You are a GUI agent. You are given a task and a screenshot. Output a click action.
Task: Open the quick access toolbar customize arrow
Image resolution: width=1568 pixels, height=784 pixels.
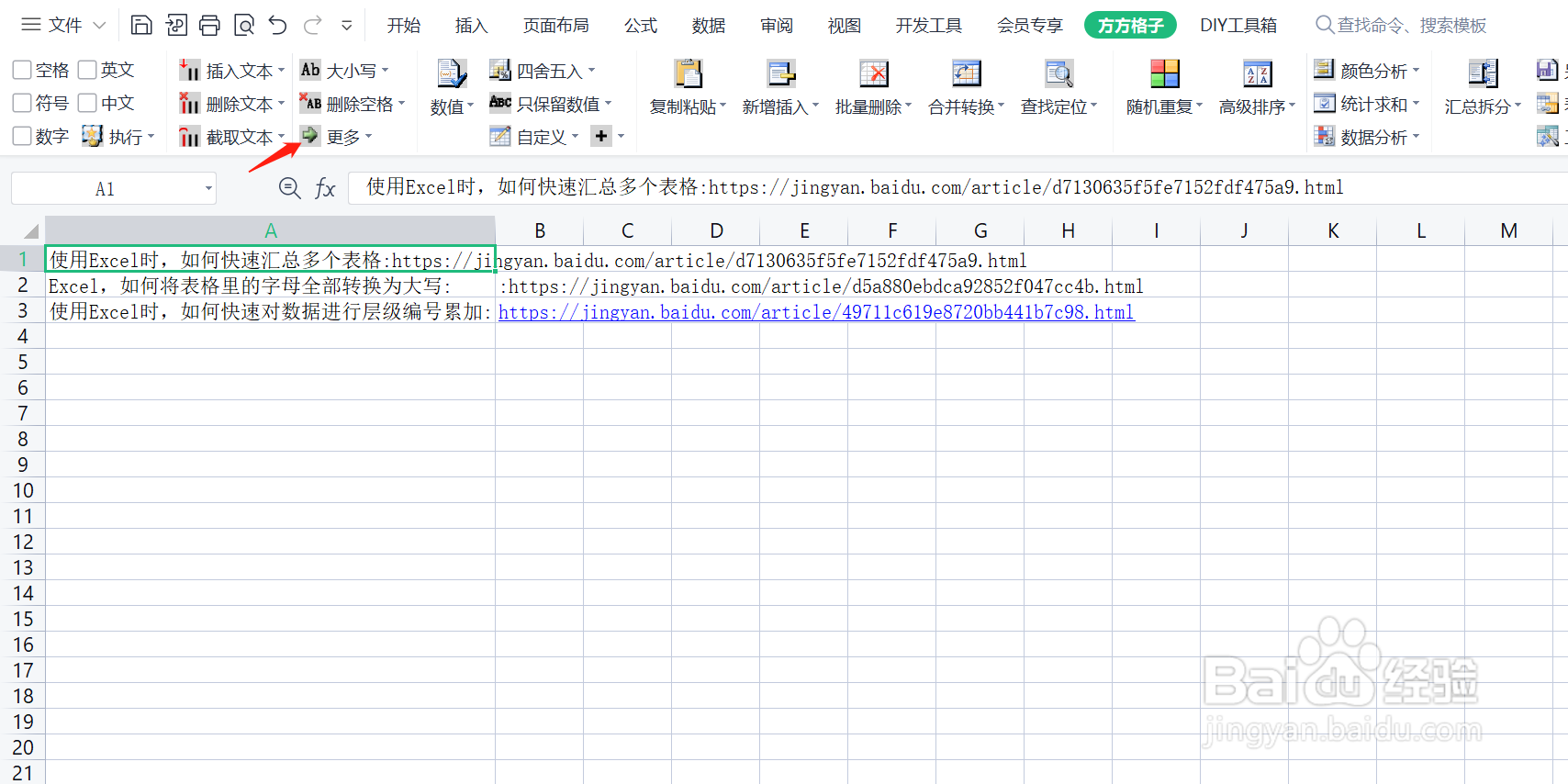346,25
